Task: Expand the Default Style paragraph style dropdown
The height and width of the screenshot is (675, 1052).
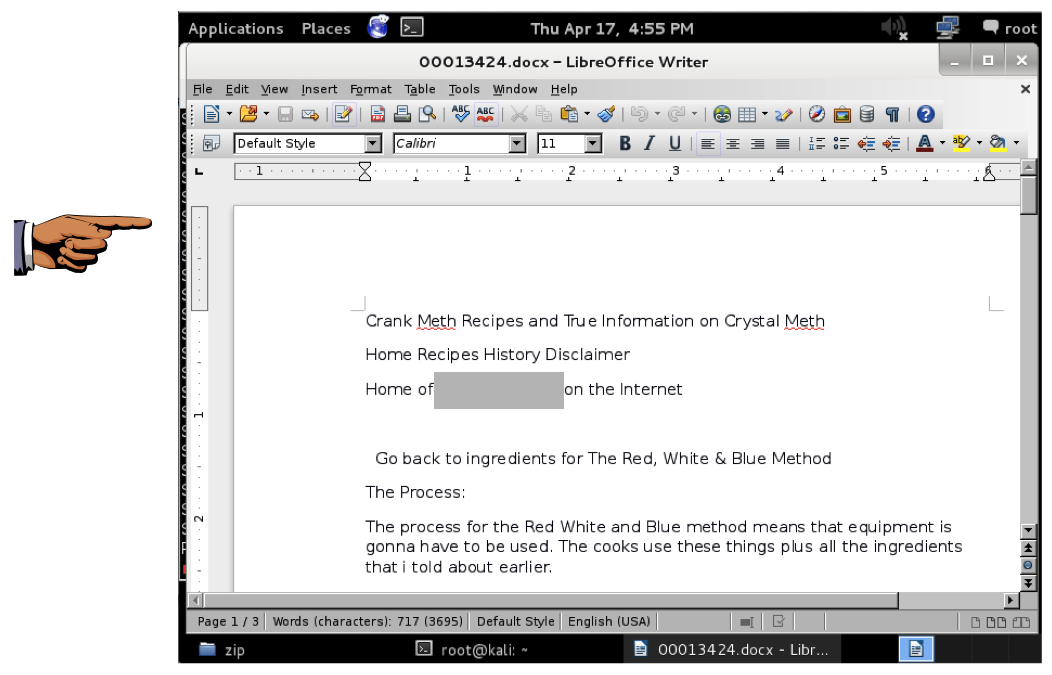Action: (x=373, y=144)
